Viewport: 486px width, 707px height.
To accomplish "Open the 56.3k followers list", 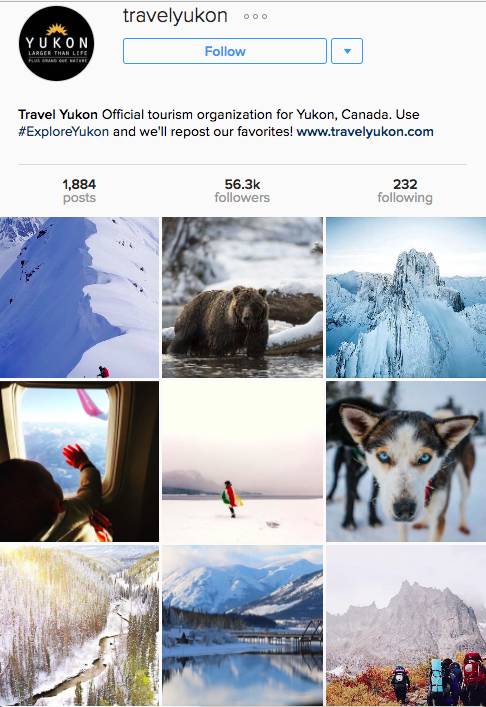I will pos(242,191).
